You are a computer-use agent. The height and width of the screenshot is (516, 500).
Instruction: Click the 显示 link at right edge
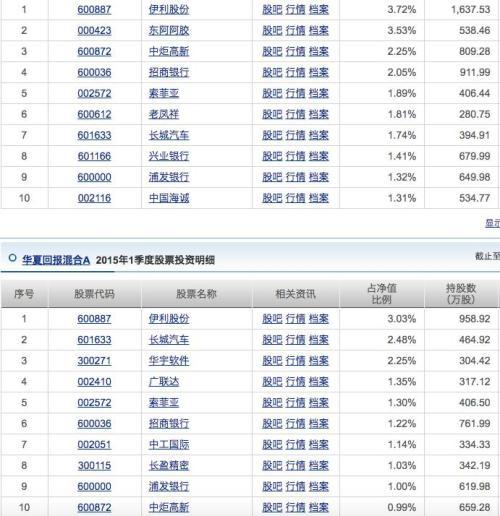point(492,223)
